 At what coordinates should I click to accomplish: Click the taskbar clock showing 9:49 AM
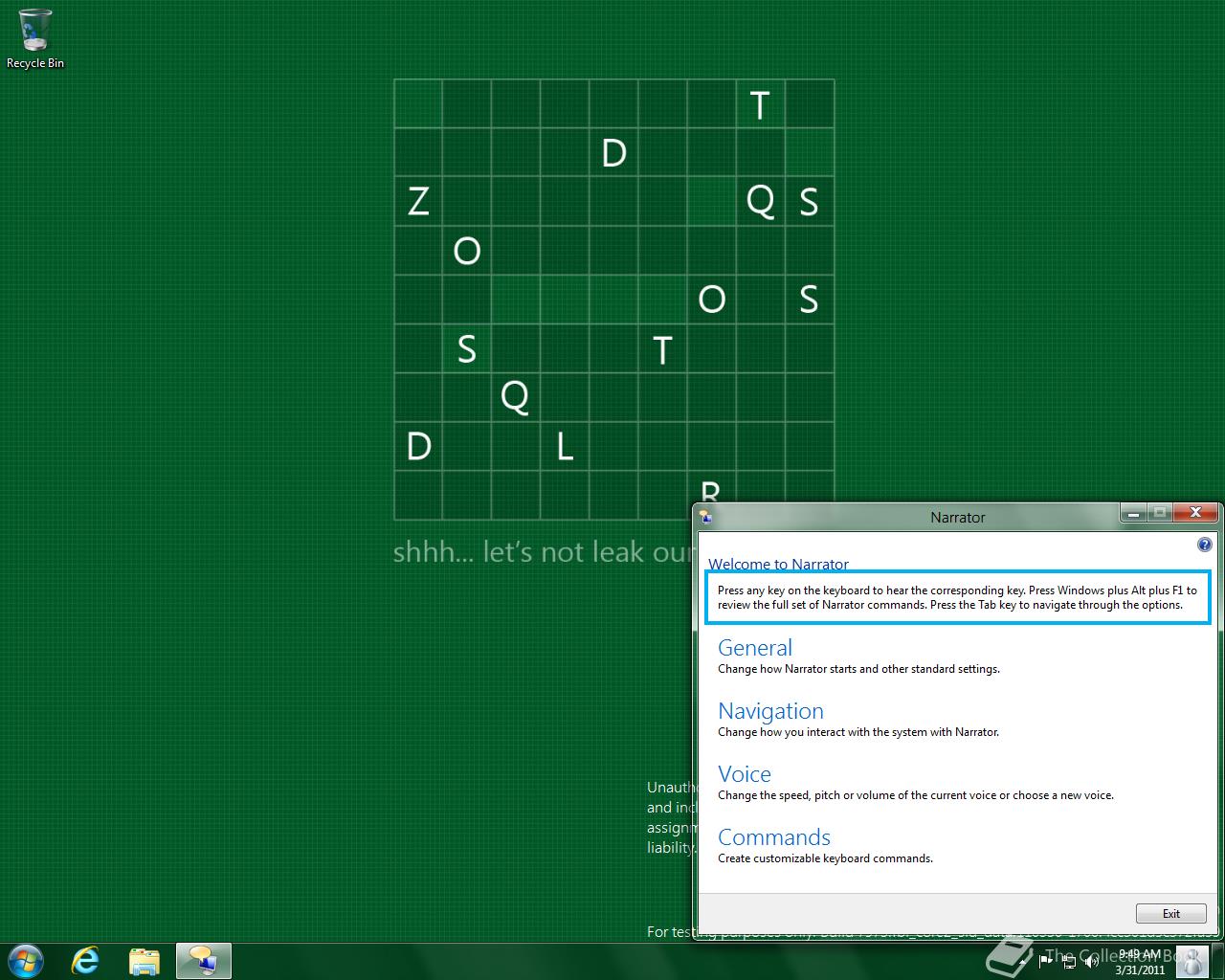point(1140,961)
